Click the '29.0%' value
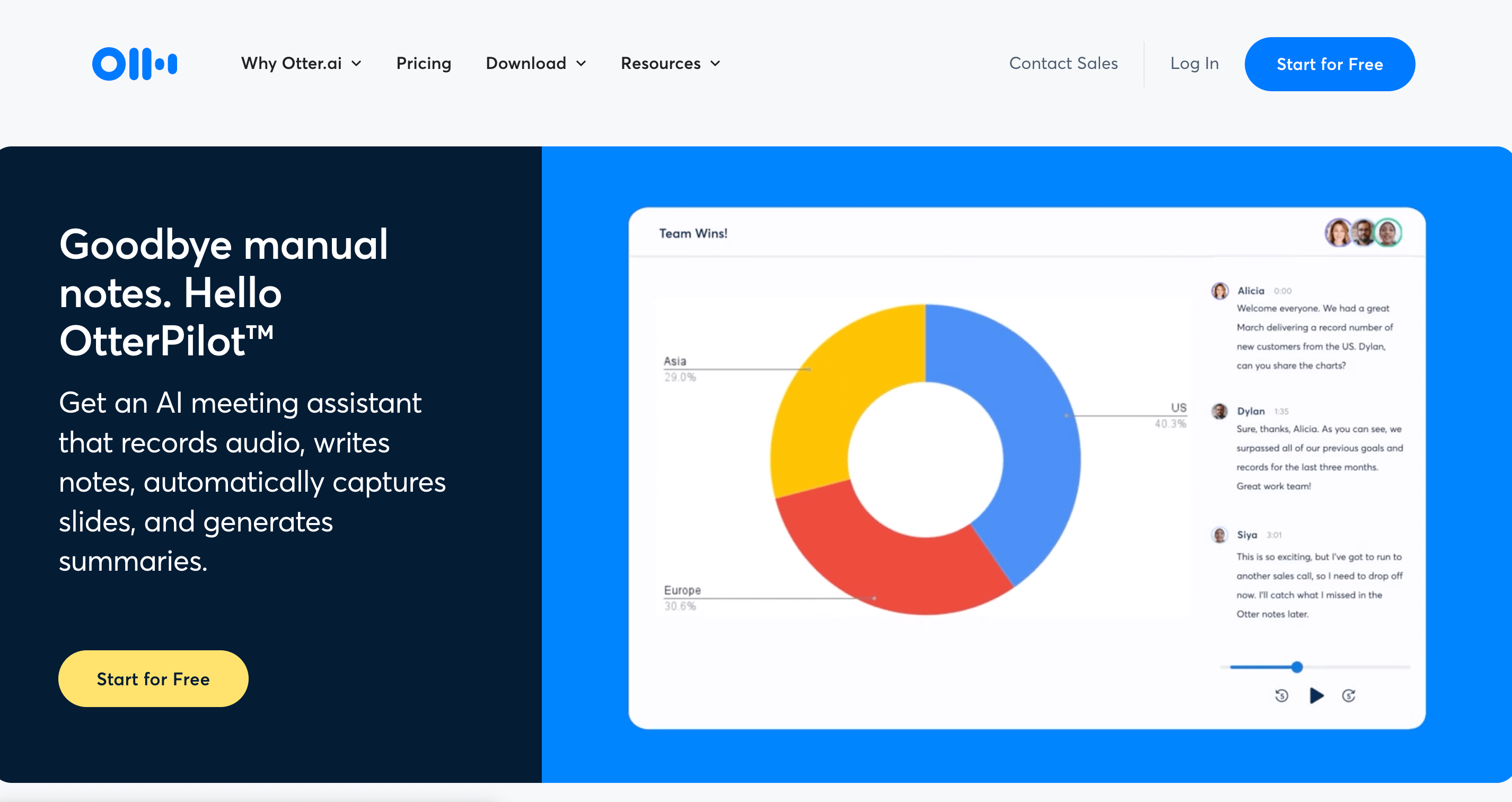The image size is (1512, 802). [680, 377]
